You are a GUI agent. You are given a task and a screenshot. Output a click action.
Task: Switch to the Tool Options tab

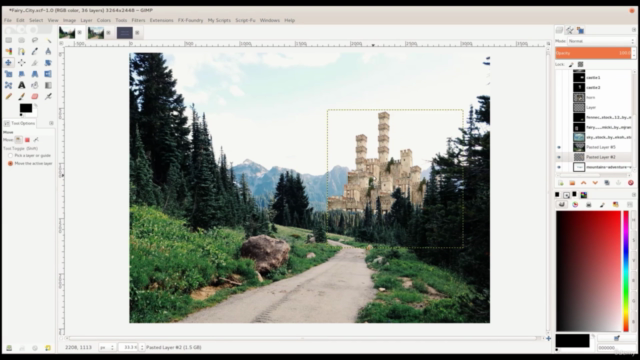coord(20,123)
